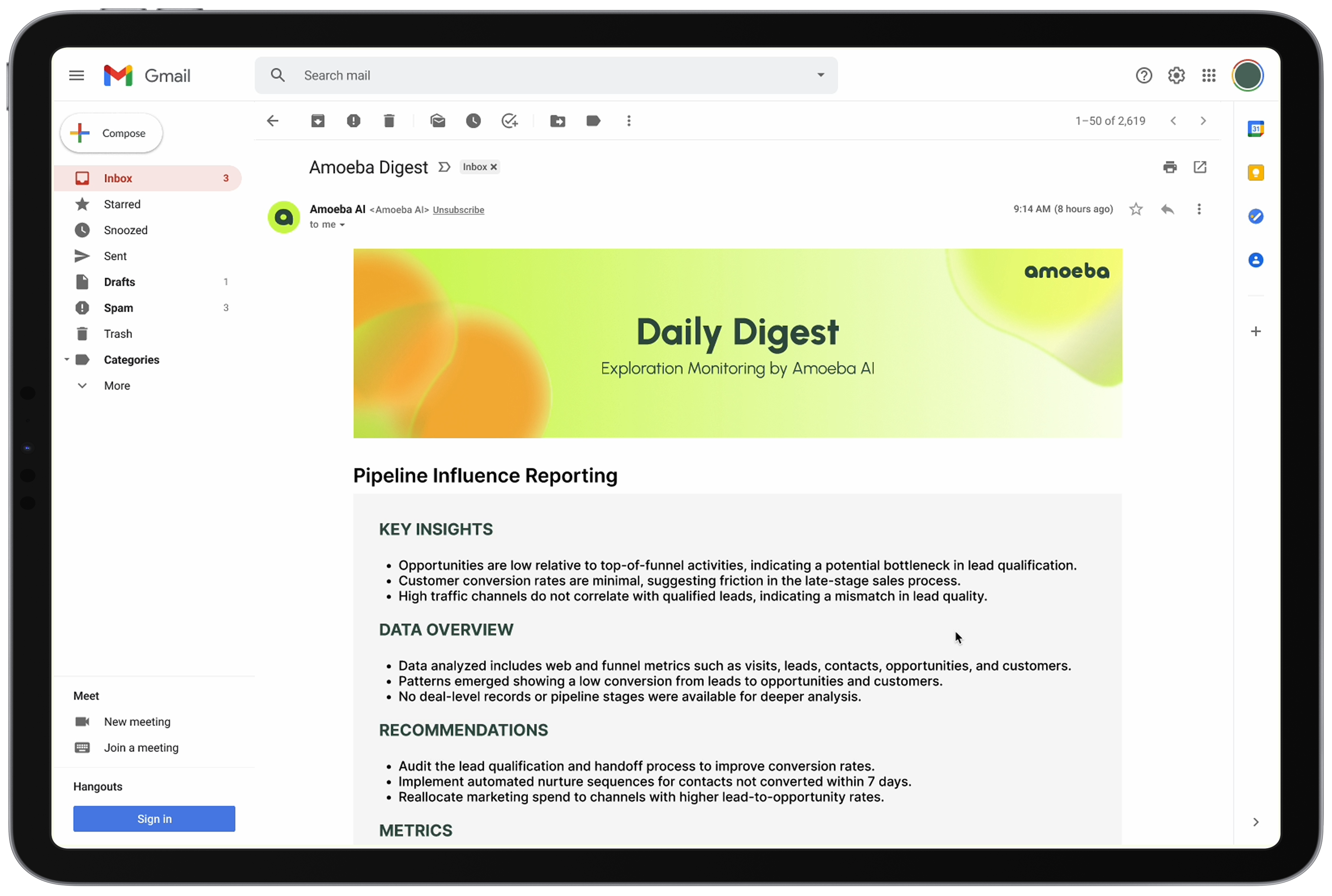The width and height of the screenshot is (1332, 896).
Task: Open the Inbox folder
Action: (148, 178)
